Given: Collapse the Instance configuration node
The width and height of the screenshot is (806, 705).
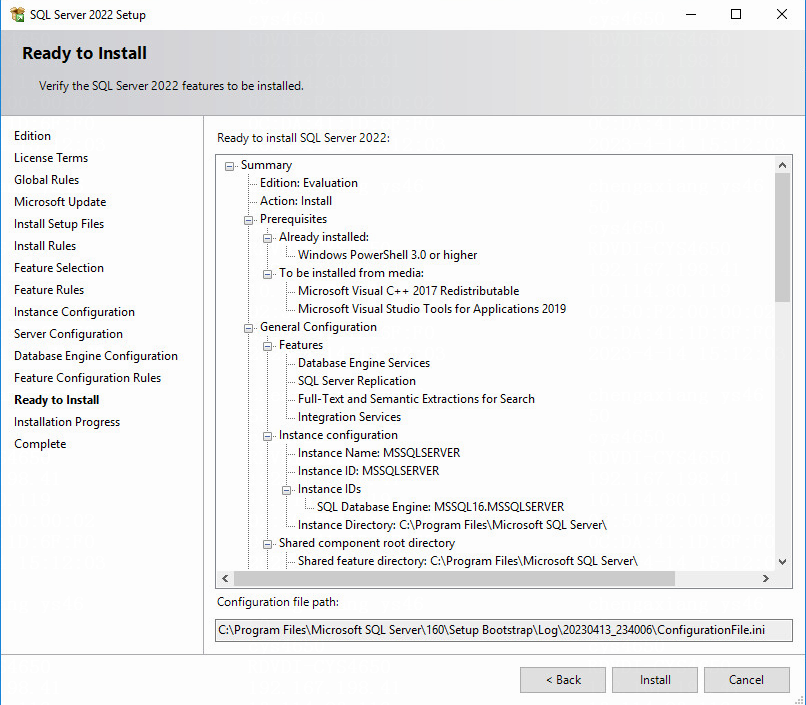Looking at the screenshot, I should (x=267, y=436).
